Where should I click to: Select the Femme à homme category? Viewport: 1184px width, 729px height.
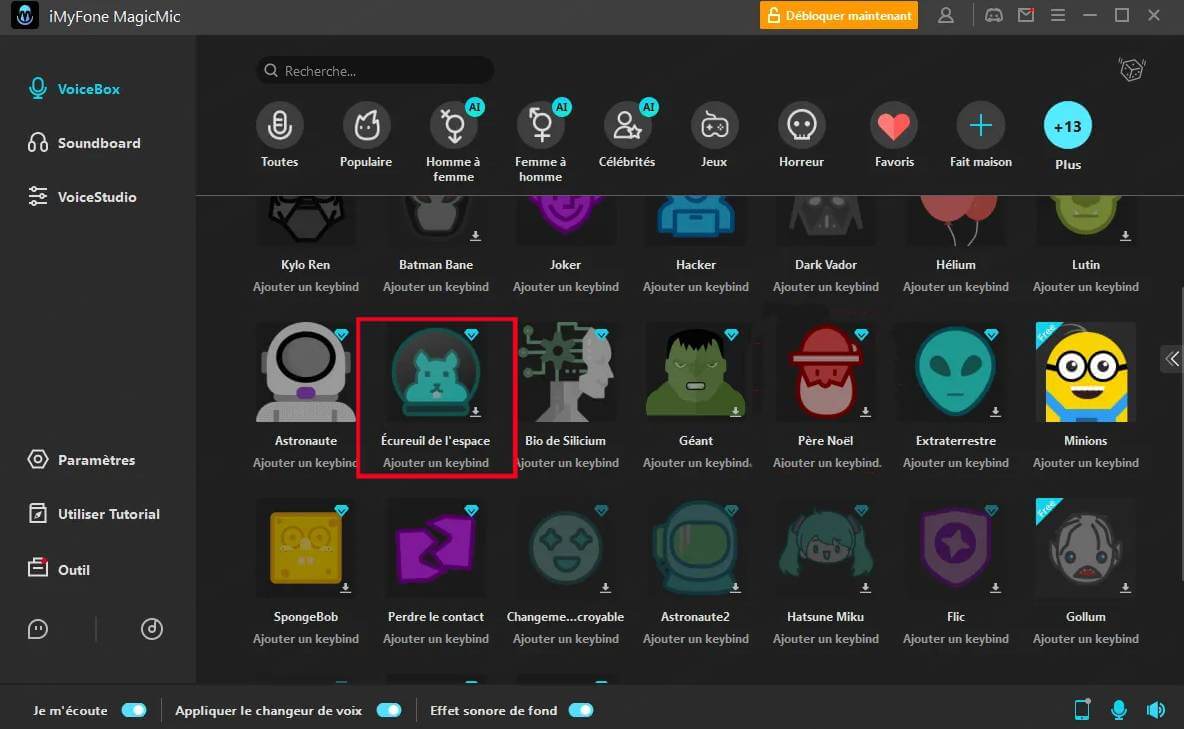[541, 142]
